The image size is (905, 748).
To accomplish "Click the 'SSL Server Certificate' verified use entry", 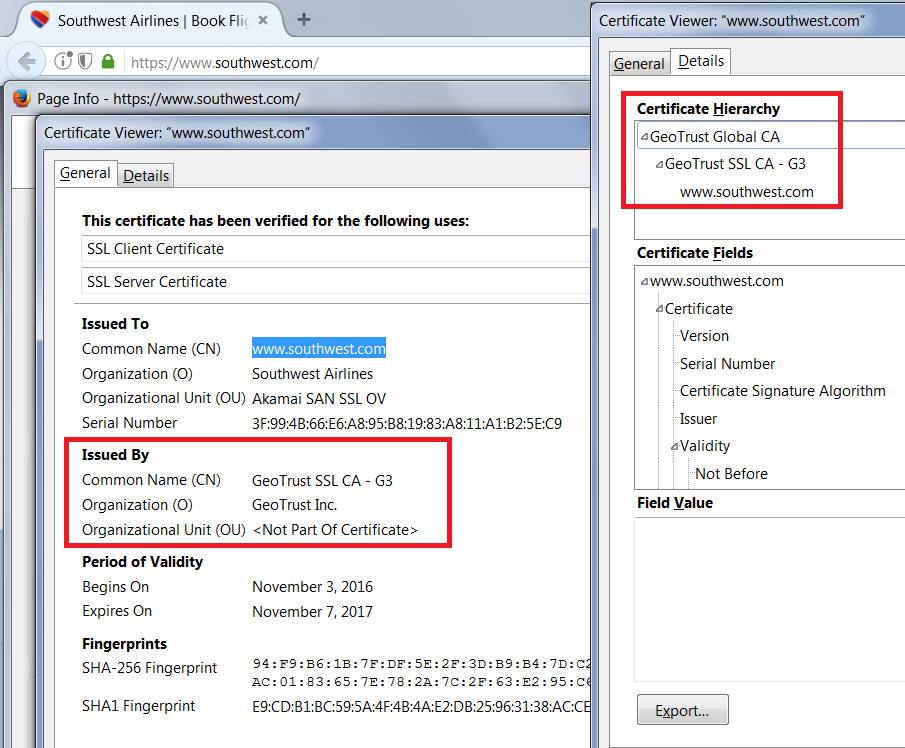I will coord(335,282).
